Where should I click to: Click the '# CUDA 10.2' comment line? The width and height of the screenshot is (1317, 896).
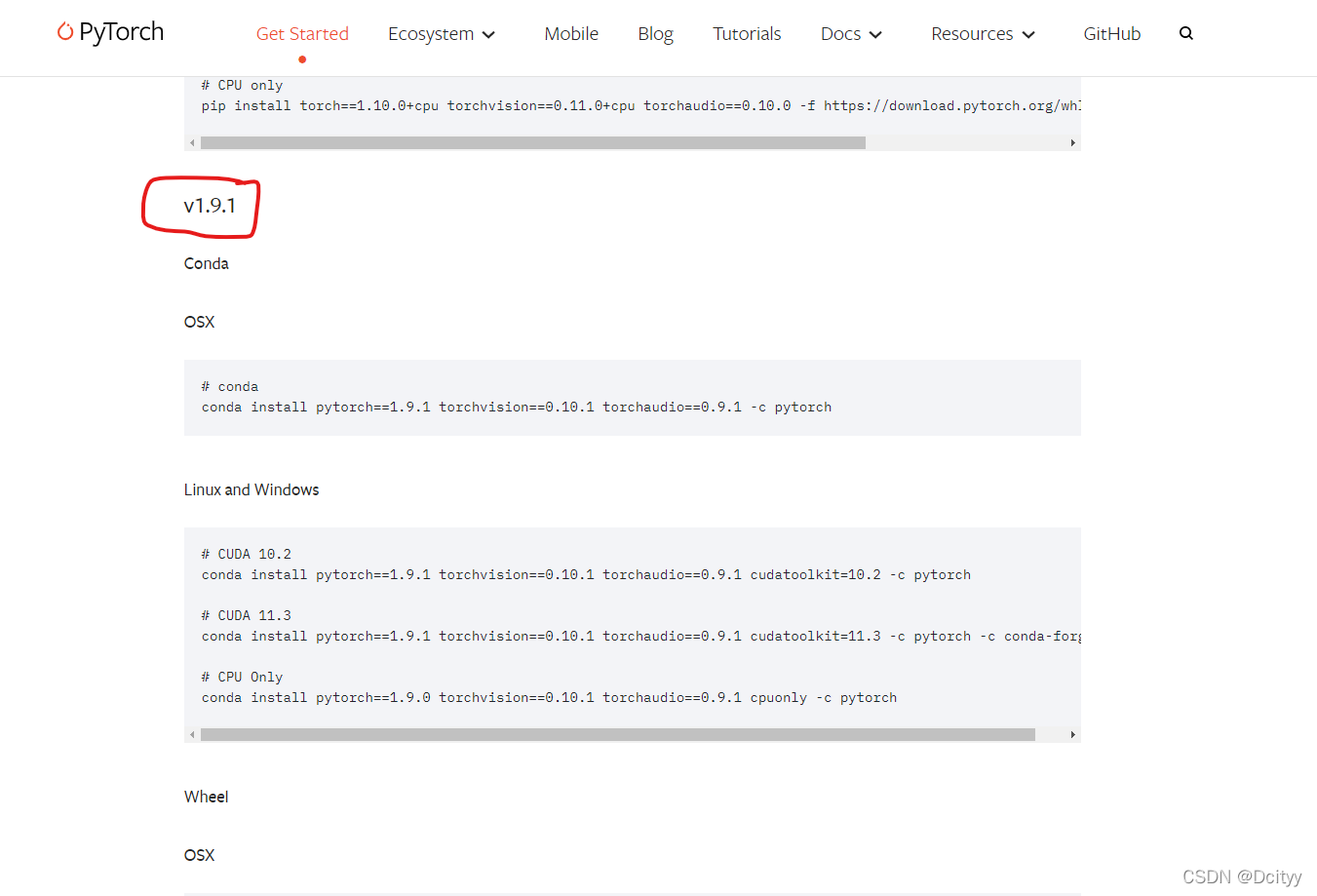point(247,554)
